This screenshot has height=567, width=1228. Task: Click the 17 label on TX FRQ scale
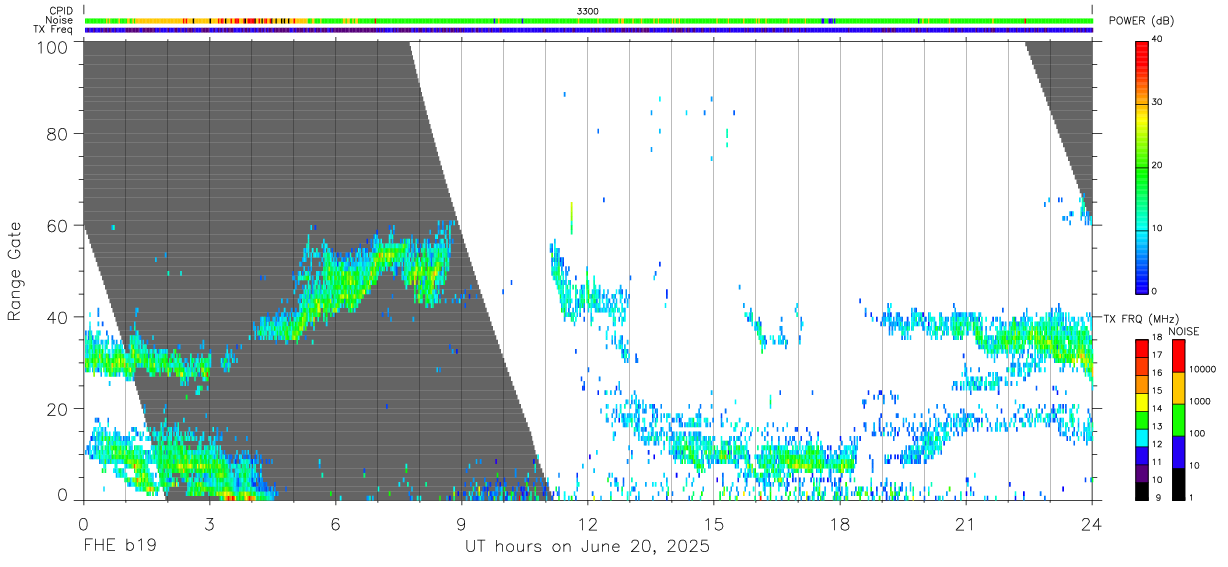click(1156, 355)
